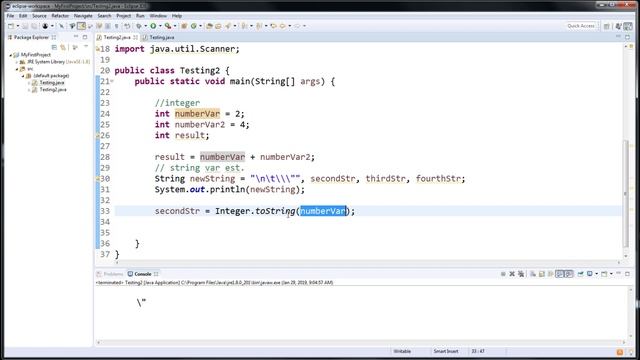Open the Help menu
The image size is (640, 360).
(x=177, y=16)
